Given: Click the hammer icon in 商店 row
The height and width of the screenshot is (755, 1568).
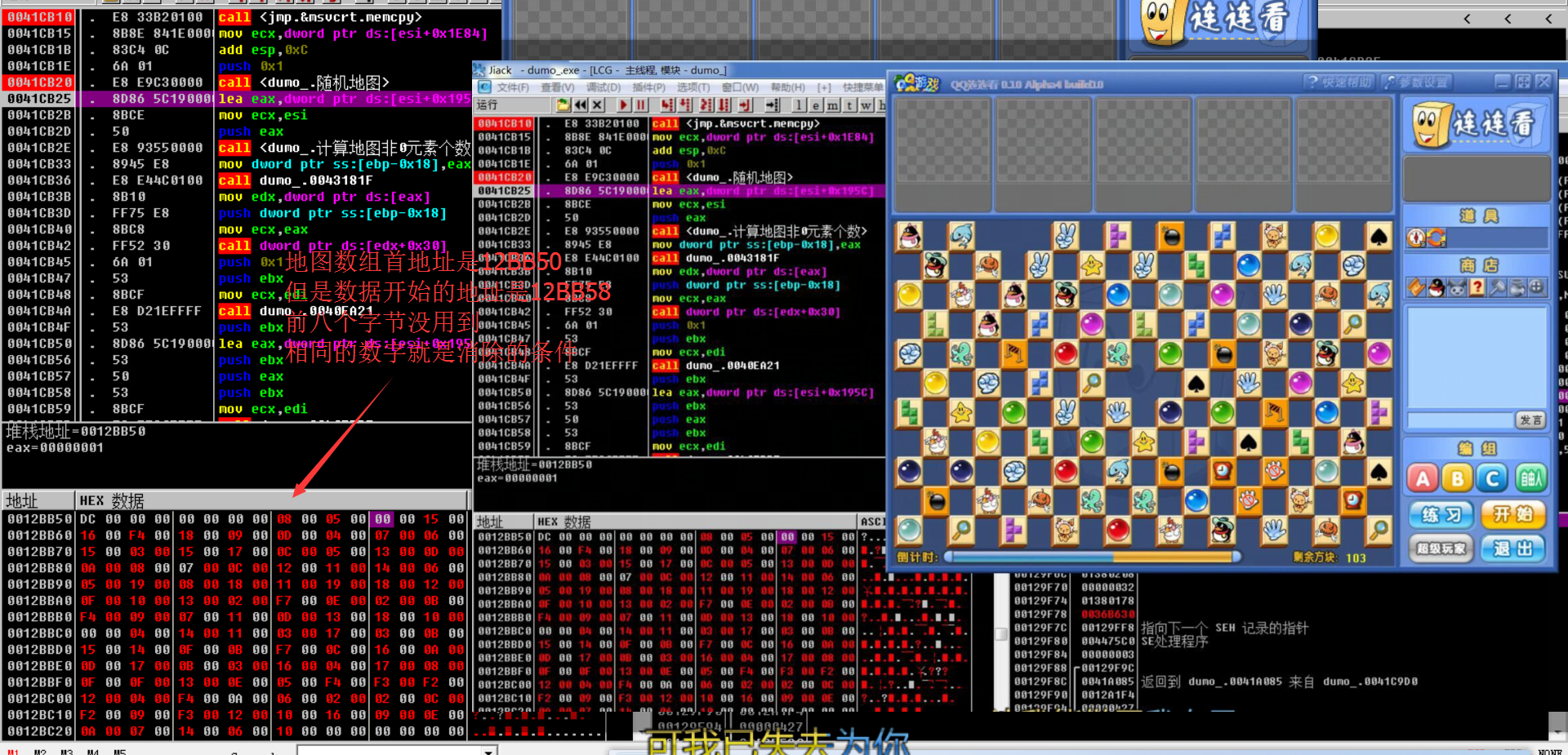Looking at the screenshot, I should [1497, 287].
